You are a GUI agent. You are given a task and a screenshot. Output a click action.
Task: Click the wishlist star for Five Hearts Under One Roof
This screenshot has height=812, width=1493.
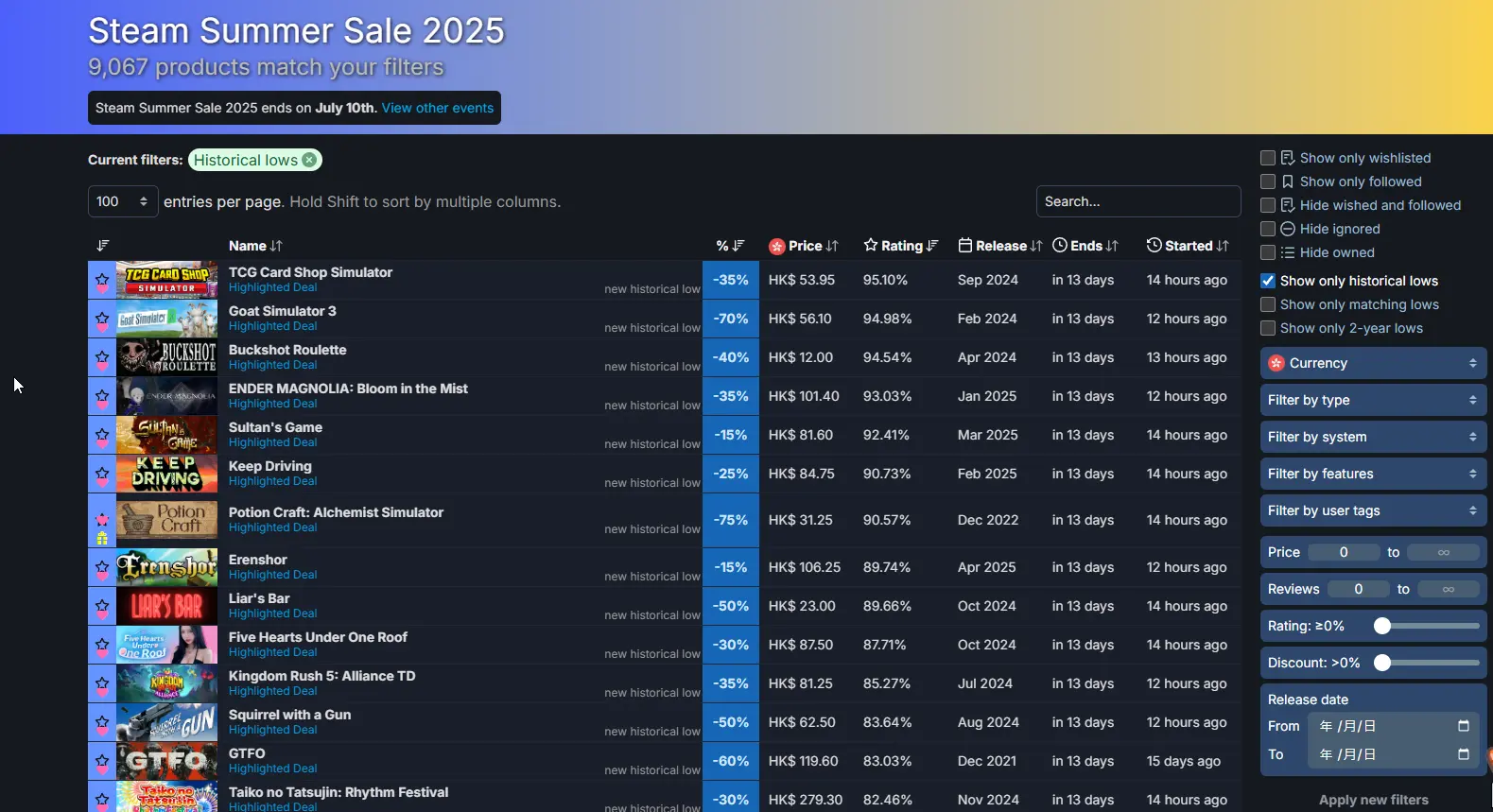pos(102,645)
